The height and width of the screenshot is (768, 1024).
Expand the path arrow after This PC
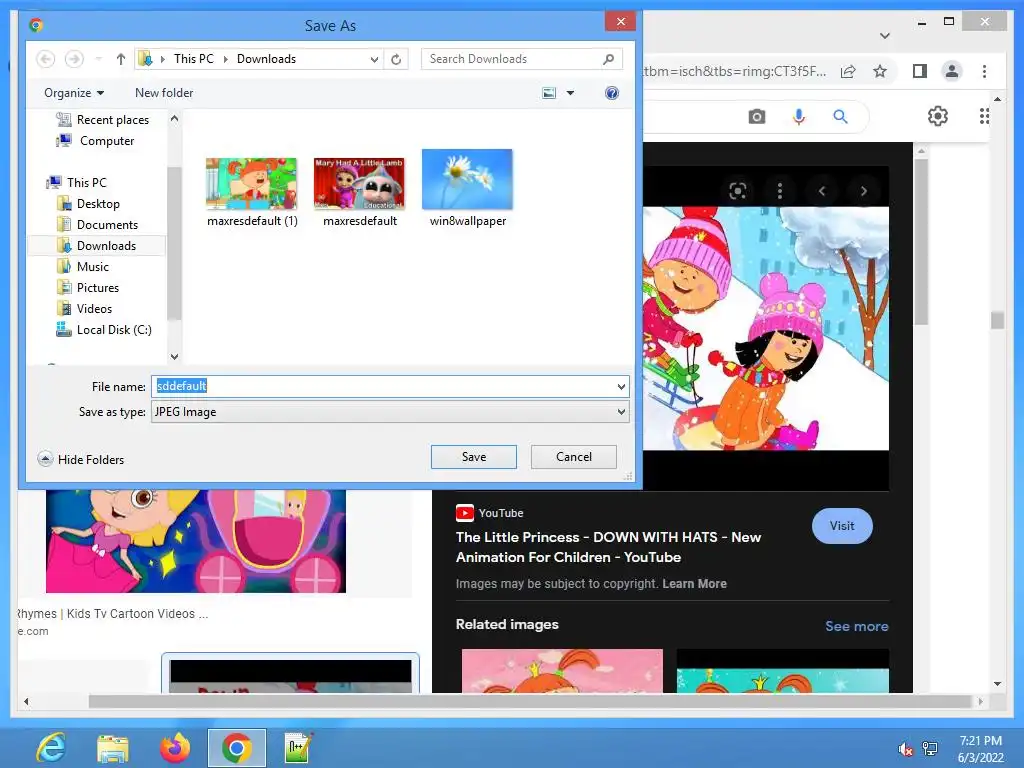click(x=225, y=59)
